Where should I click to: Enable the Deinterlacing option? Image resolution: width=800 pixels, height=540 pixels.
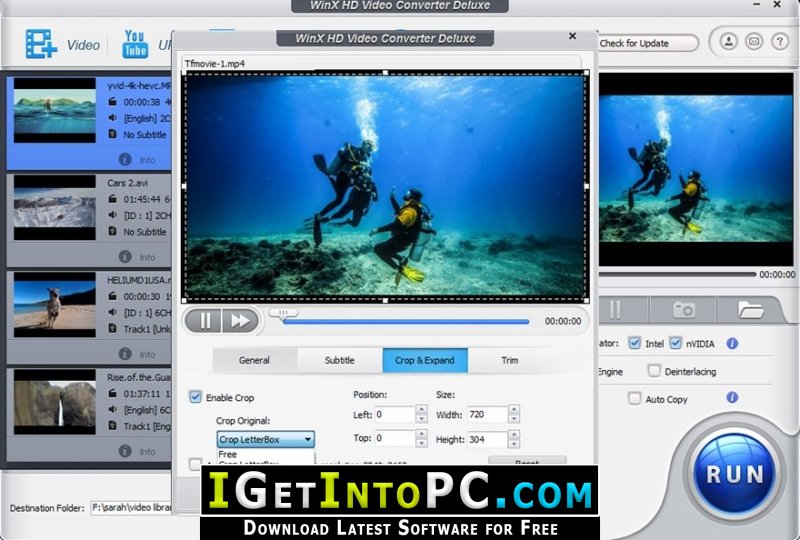654,371
